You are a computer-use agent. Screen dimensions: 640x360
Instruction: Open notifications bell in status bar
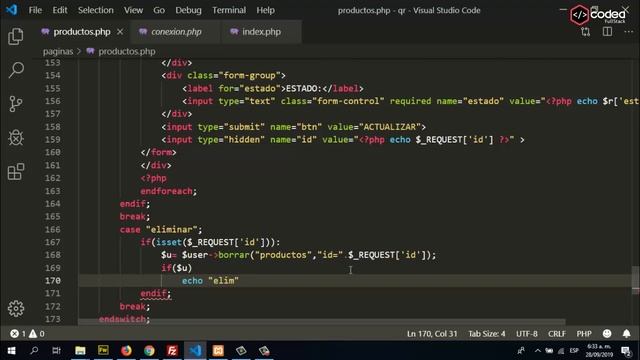(x=627, y=334)
